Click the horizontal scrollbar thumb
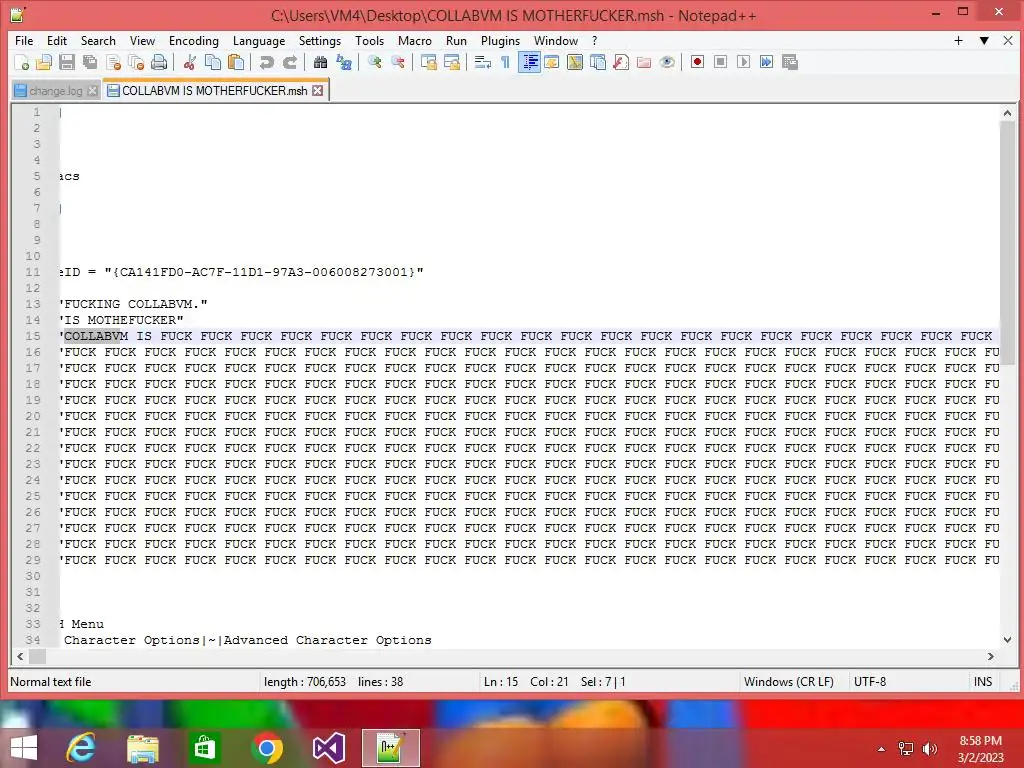Viewport: 1024px width, 768px height. (x=37, y=656)
